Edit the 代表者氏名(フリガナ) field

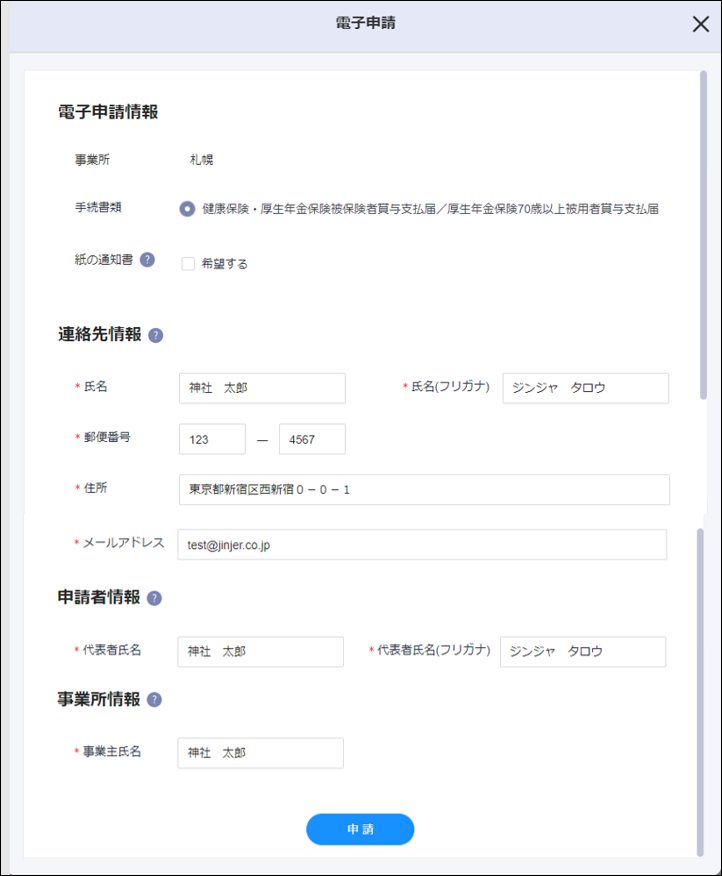click(x=583, y=652)
